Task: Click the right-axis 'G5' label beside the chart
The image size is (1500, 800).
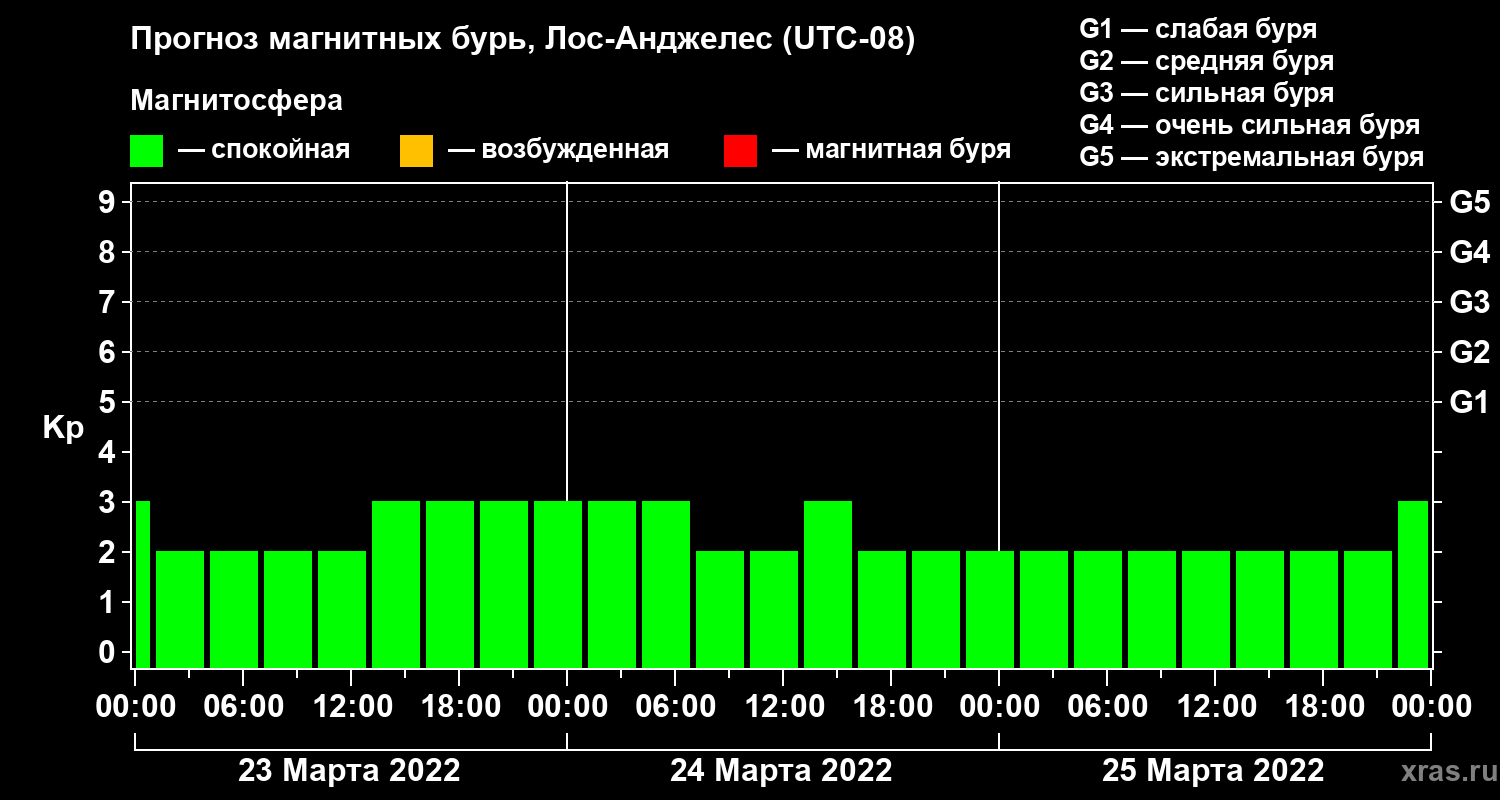Action: pos(1469,202)
